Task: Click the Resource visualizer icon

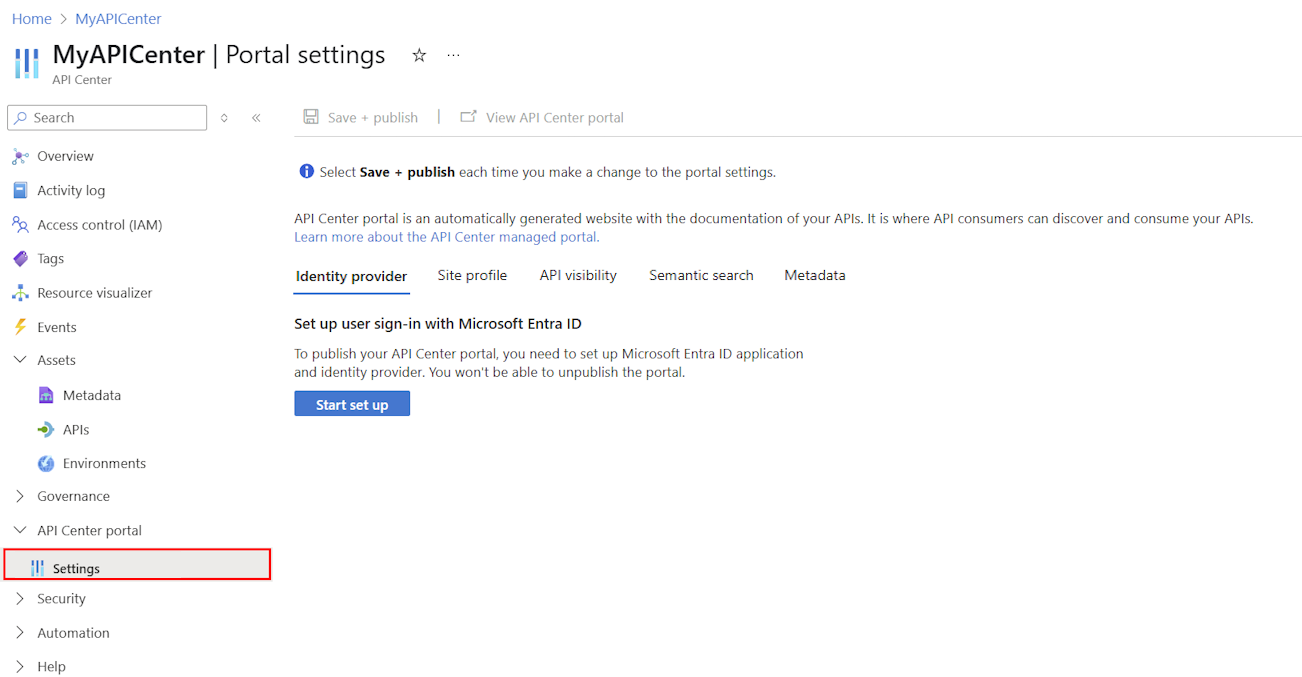Action: click(20, 293)
